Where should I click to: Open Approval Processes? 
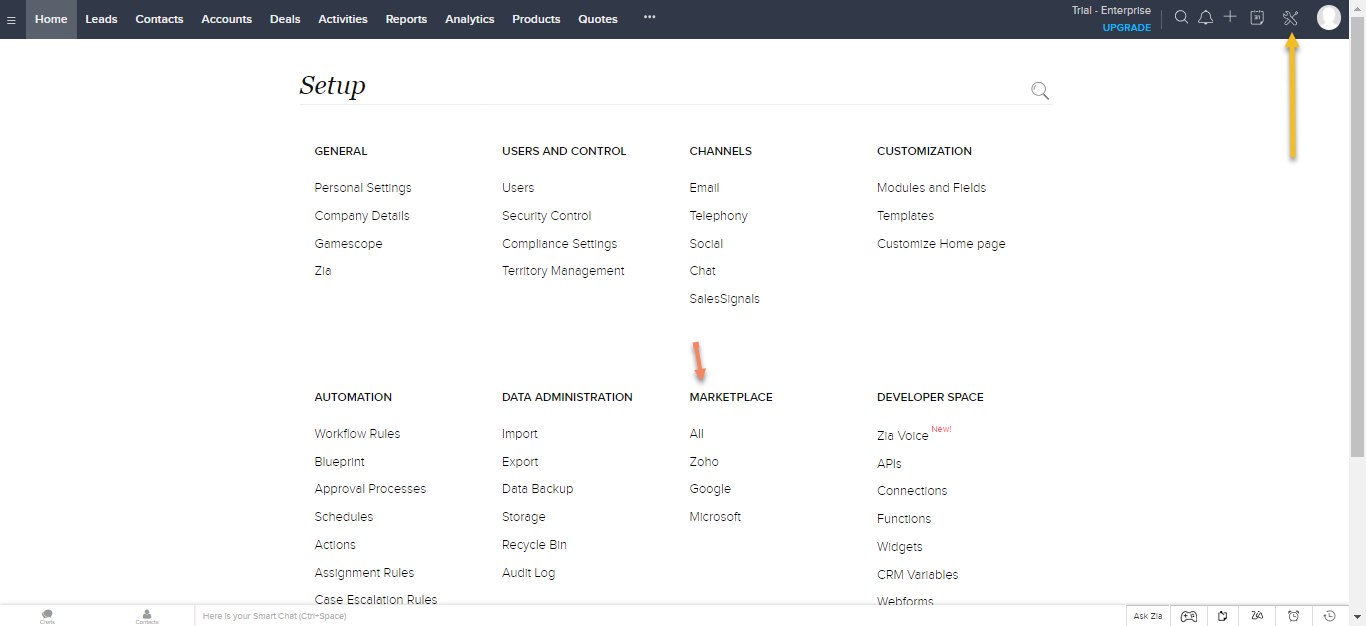point(370,489)
